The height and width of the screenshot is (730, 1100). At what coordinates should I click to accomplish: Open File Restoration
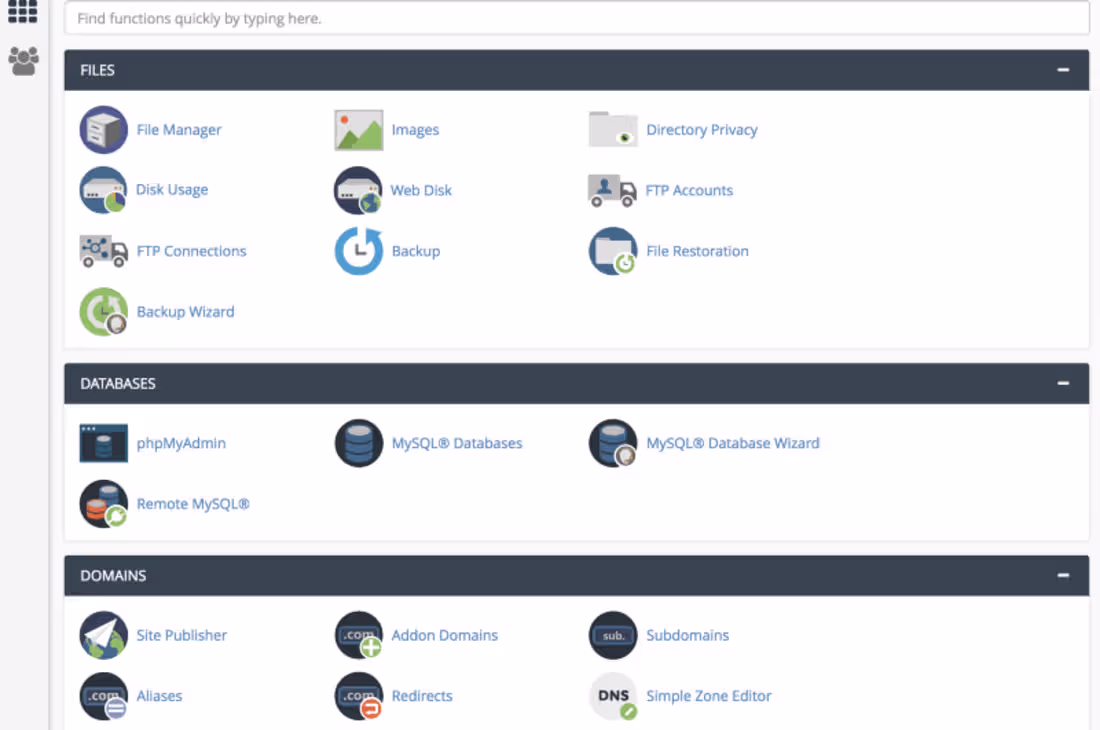click(x=697, y=251)
